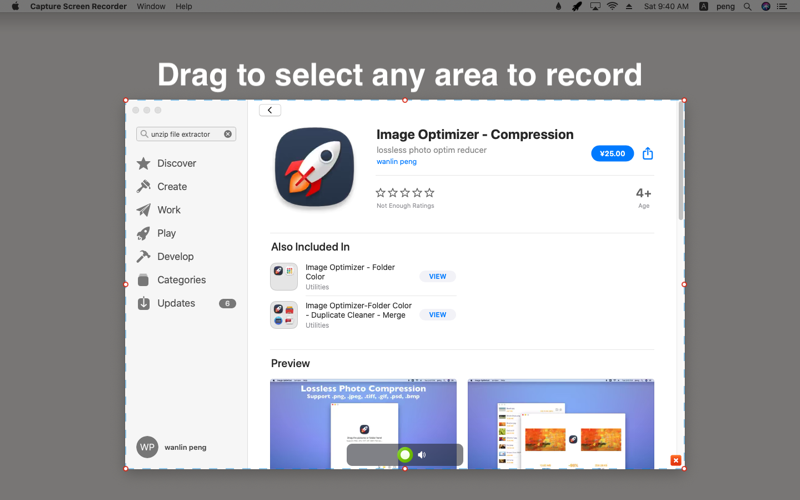The image size is (800, 500).
Task: Click the Updates download icon
Action: 143,303
